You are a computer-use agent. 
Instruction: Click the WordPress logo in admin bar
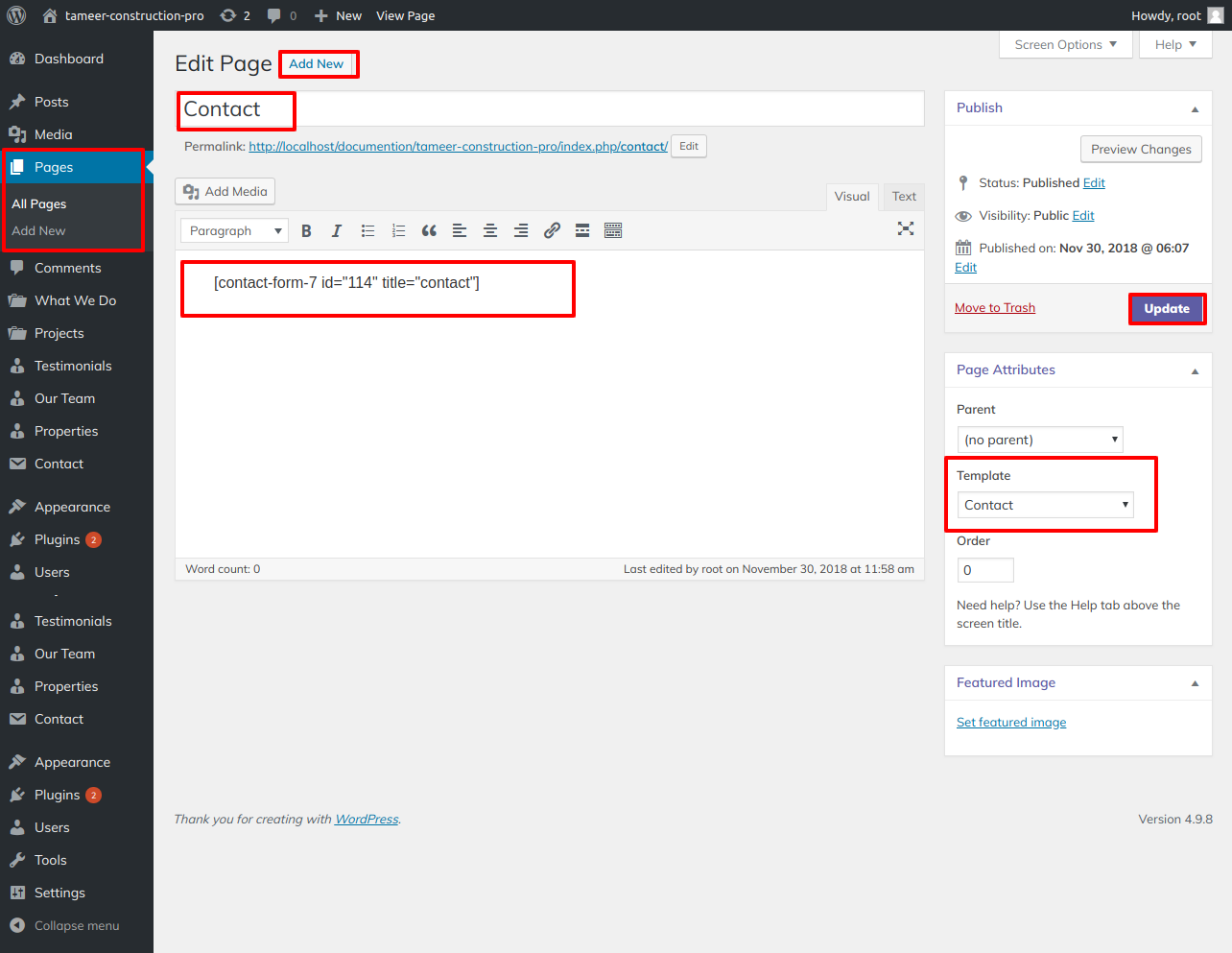click(x=16, y=15)
